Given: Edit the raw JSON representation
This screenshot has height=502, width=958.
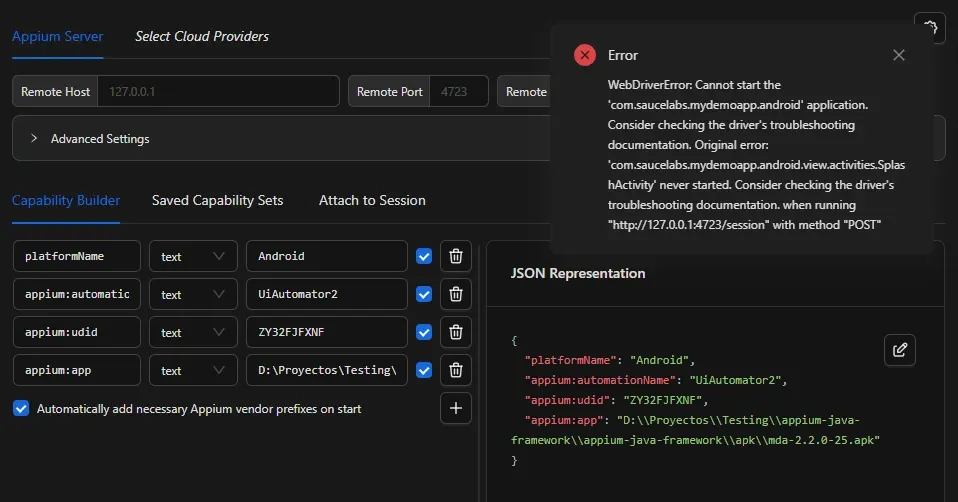Looking at the screenshot, I should click(x=899, y=350).
